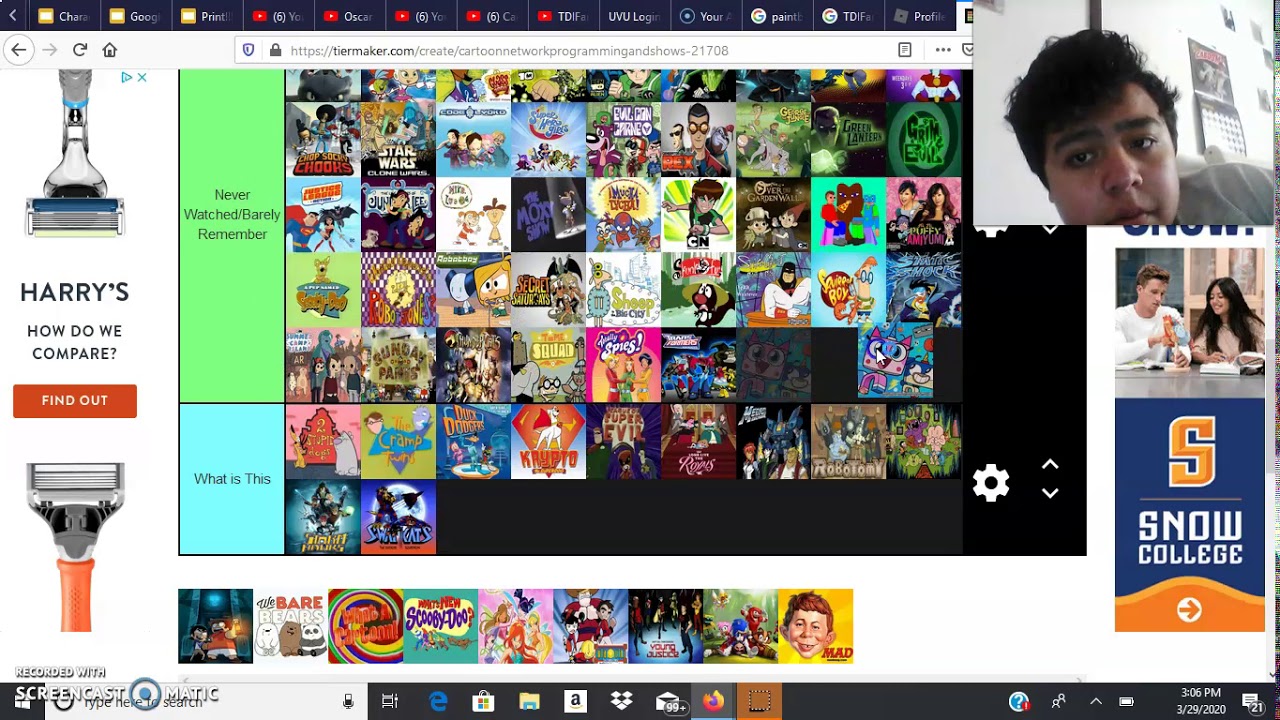This screenshot has height=720, width=1280.
Task: Switch to the PrintIt tab
Action: [x=206, y=16]
